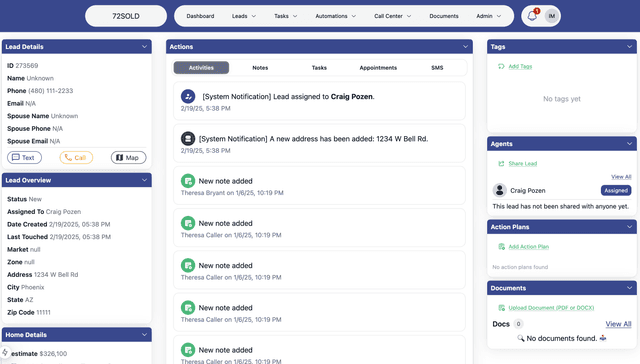
Task: Open Documents in the top navigation
Action: pos(444,16)
